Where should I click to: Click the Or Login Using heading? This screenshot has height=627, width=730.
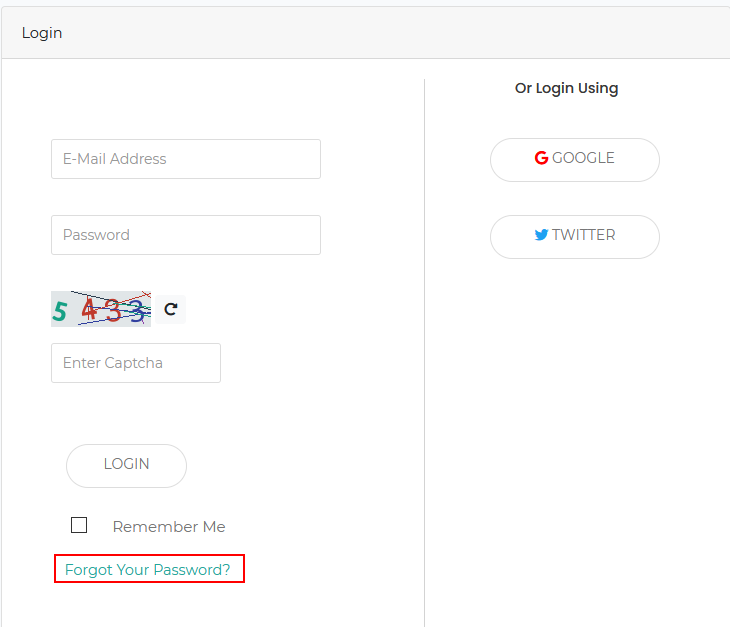click(x=566, y=88)
